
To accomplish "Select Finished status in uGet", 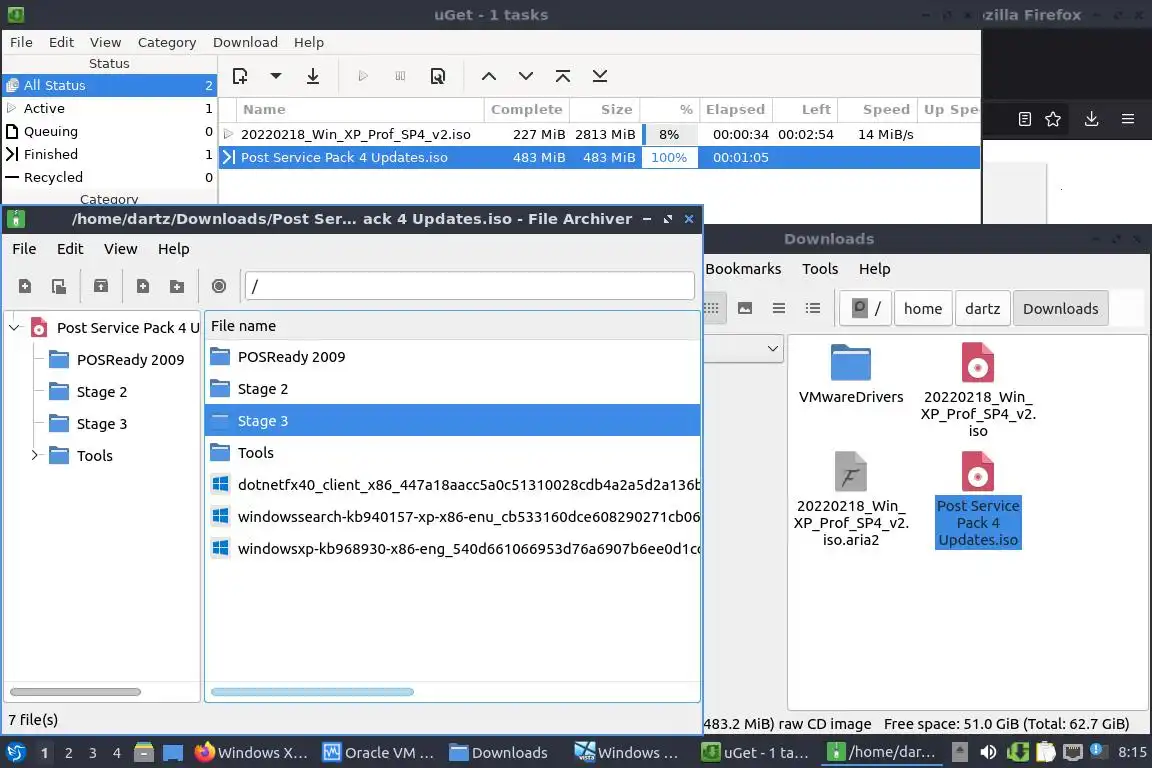I will pos(109,154).
